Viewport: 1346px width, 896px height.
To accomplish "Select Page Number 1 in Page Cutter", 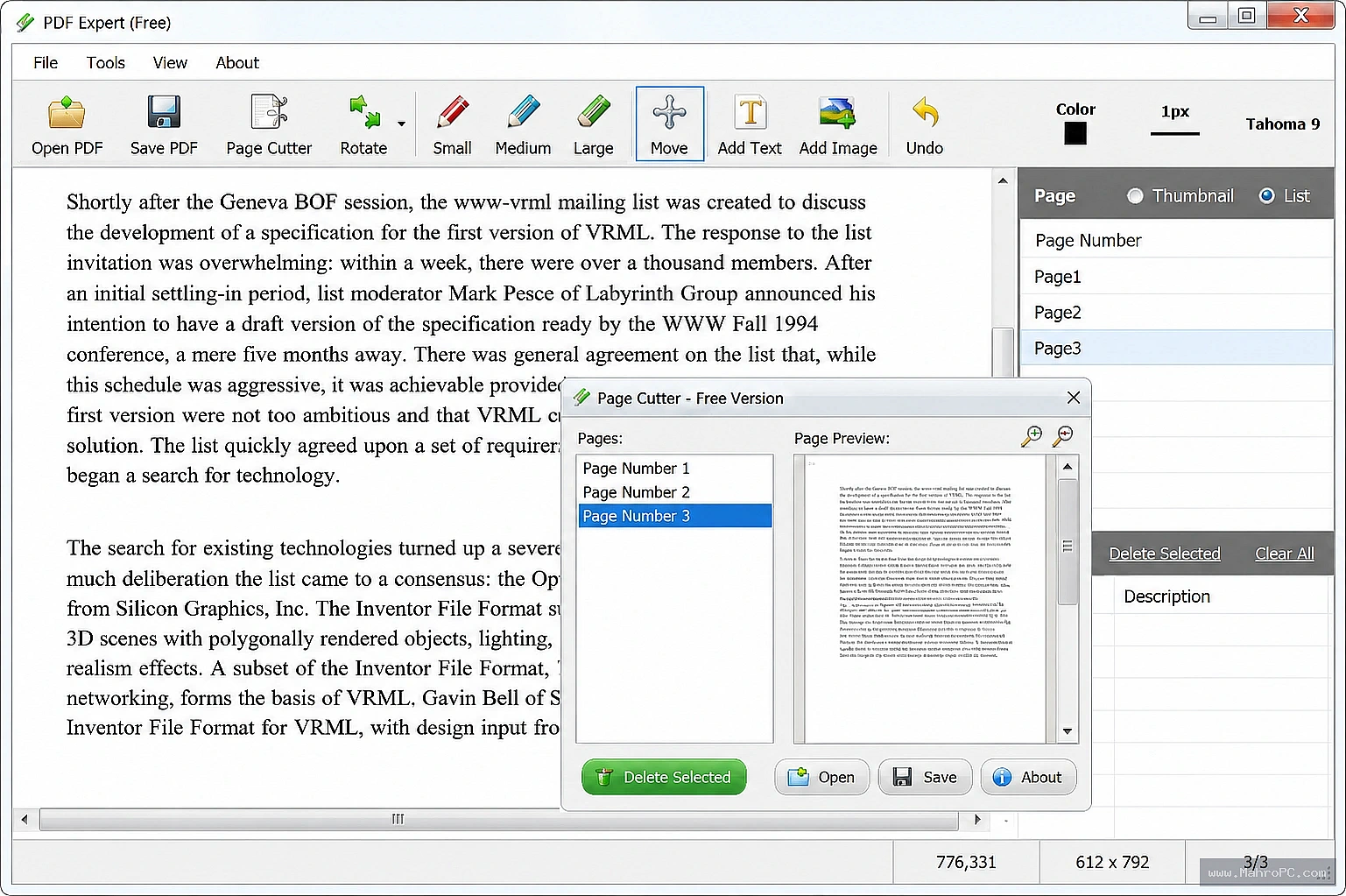I will 674,469.
